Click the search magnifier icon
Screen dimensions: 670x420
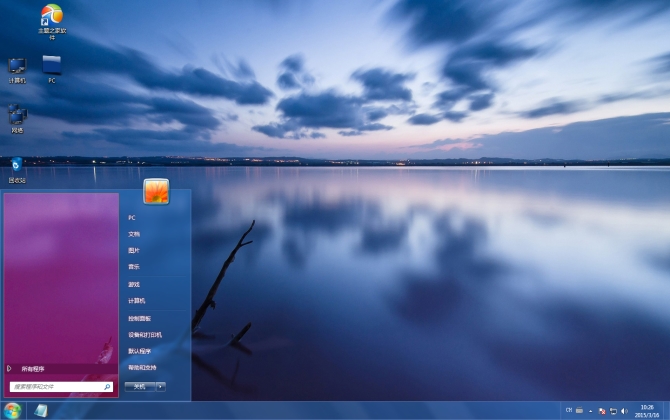tap(107, 387)
